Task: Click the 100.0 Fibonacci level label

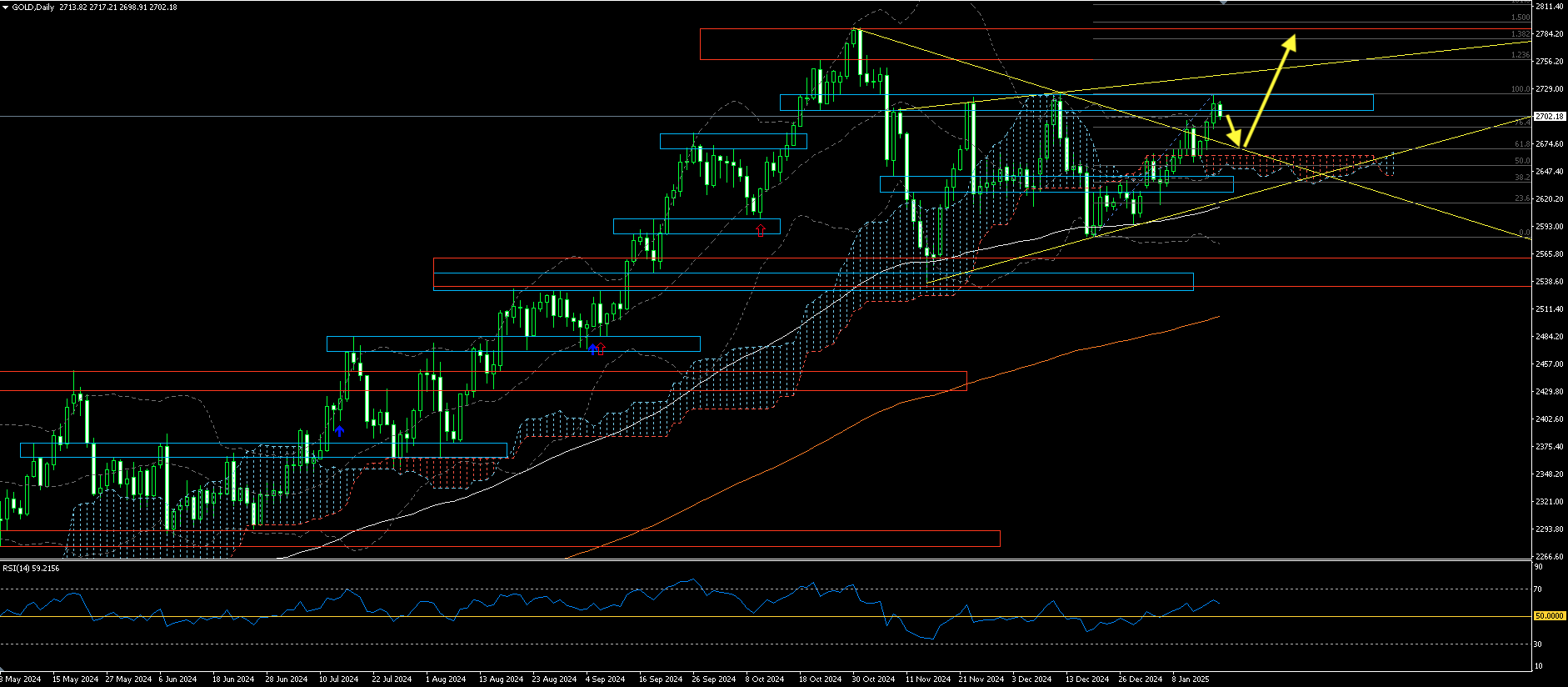Action: tap(1521, 89)
